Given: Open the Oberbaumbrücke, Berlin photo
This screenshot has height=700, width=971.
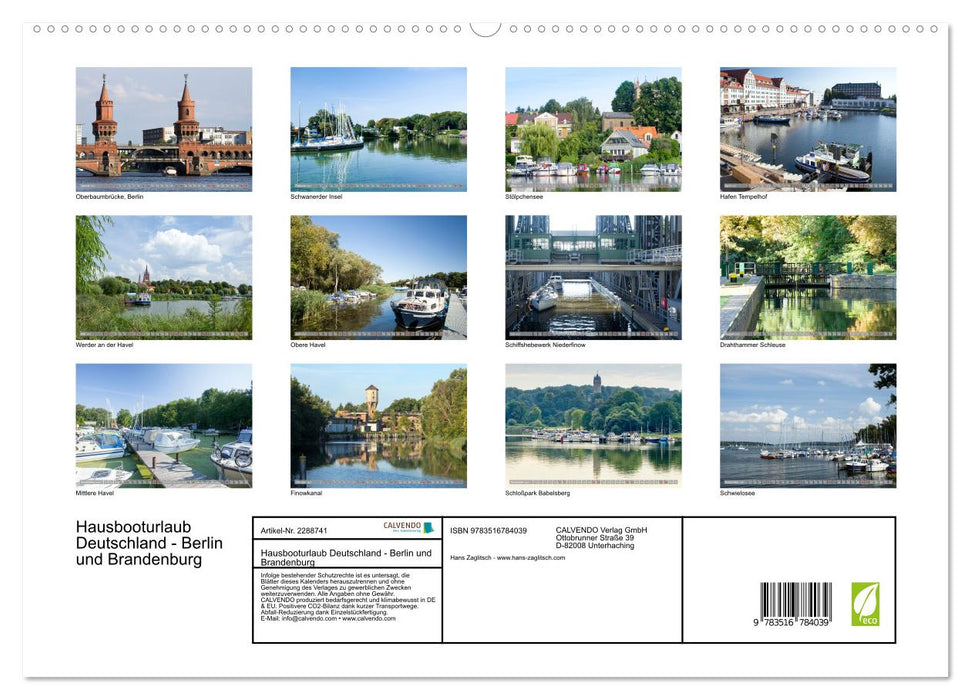Looking at the screenshot, I should point(164,129).
